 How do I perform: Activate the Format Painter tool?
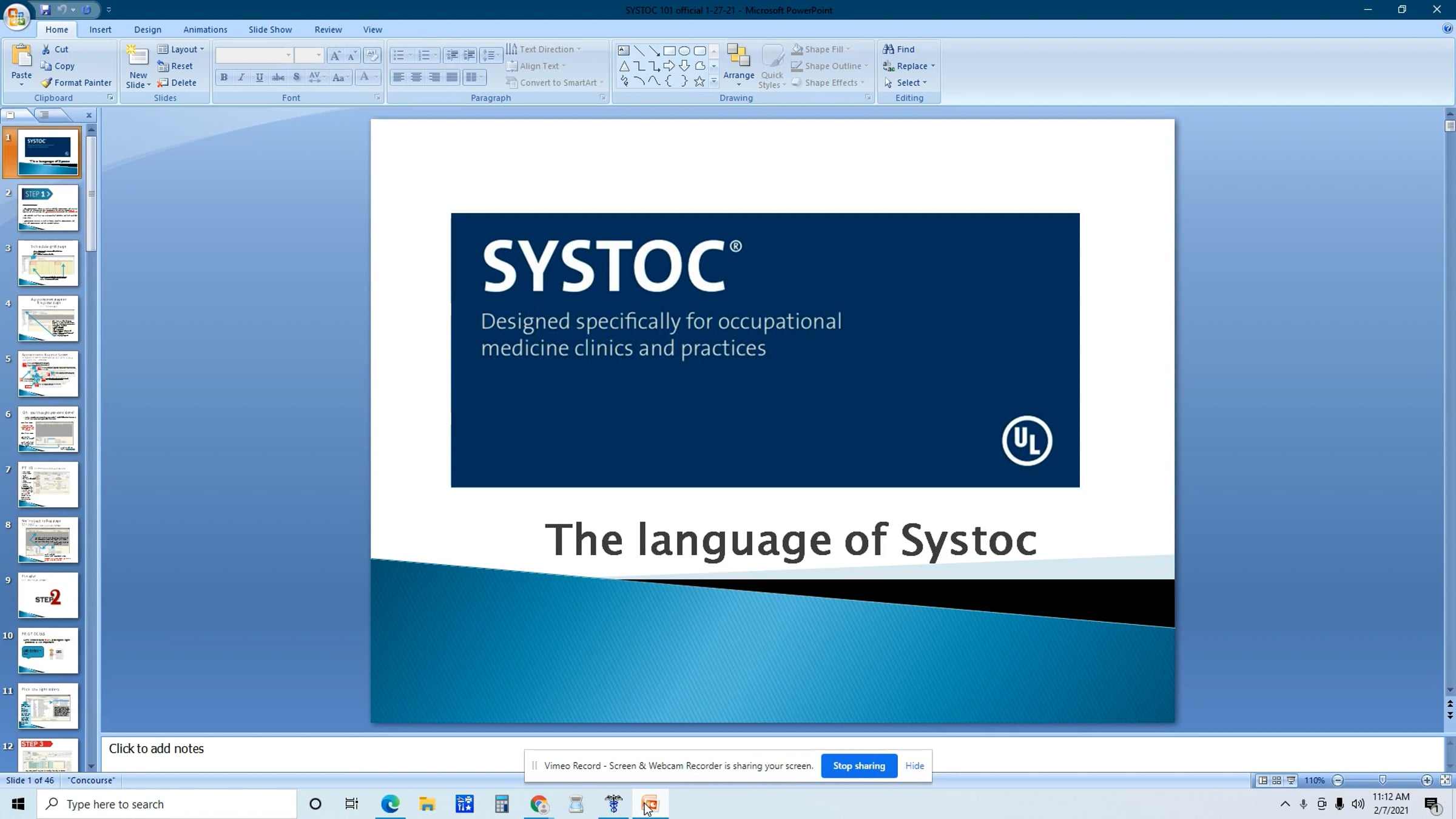click(x=76, y=83)
